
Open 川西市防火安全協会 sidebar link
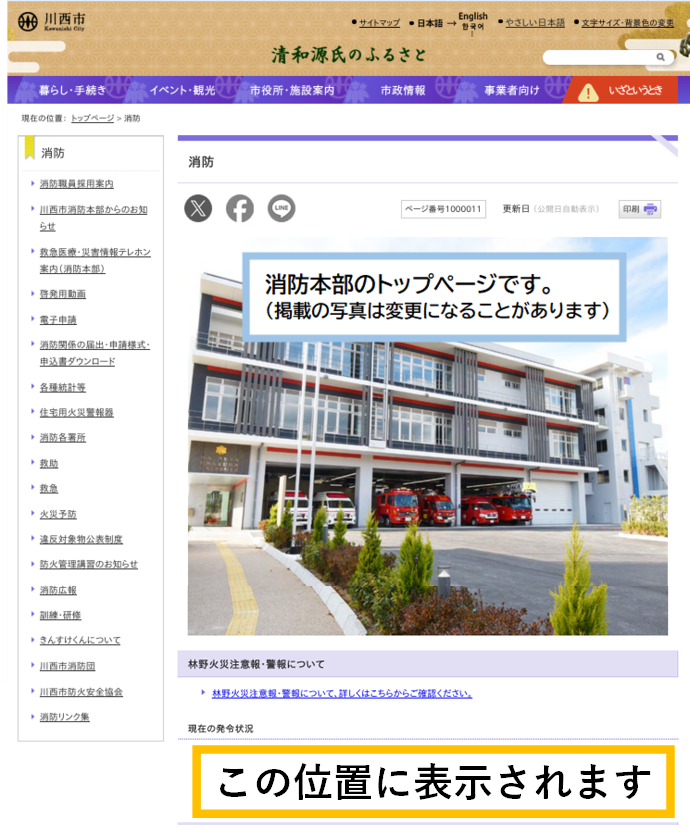tap(81, 691)
